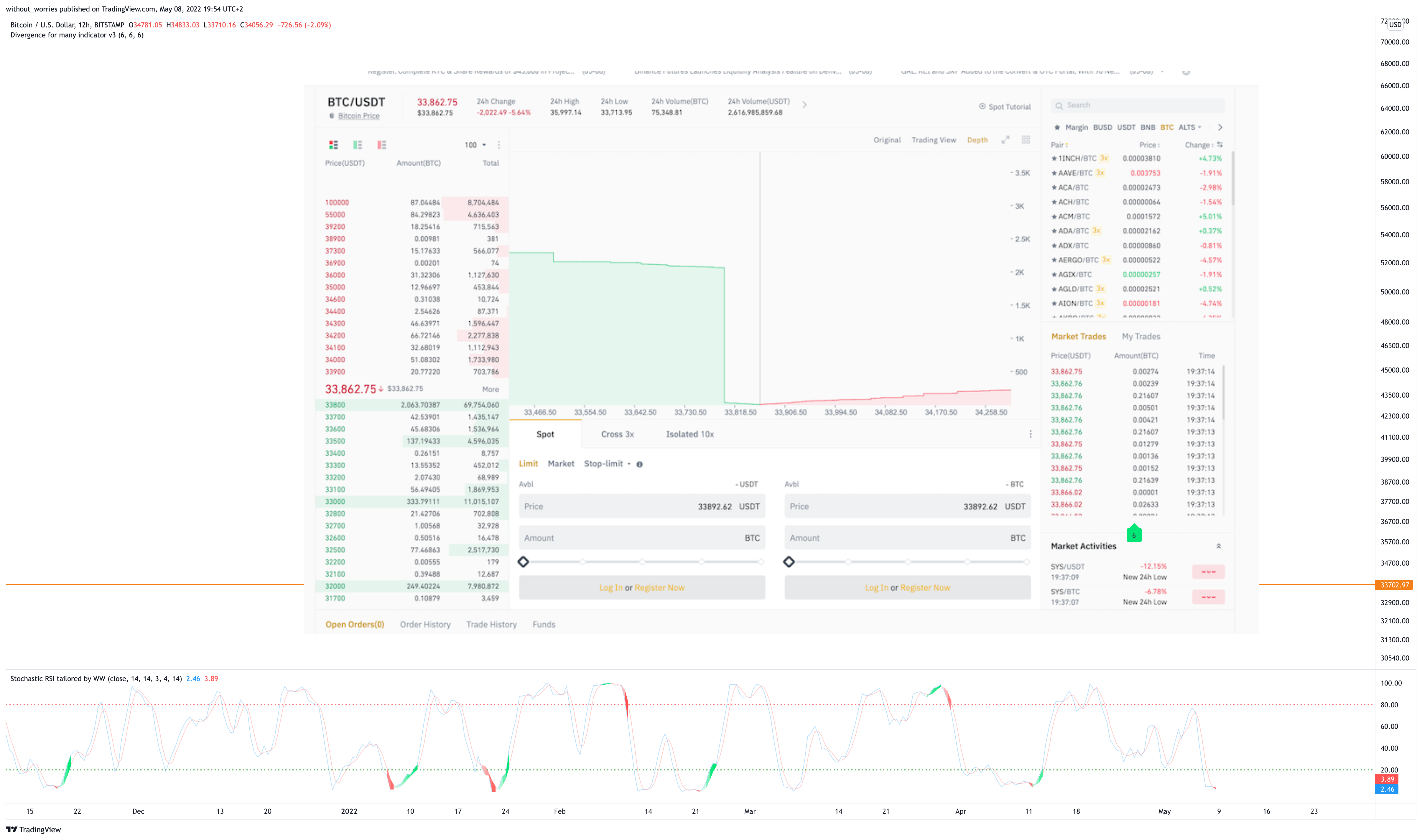This screenshot has height=840, width=1422.
Task: Open ALTS market dropdown
Action: point(1189,127)
